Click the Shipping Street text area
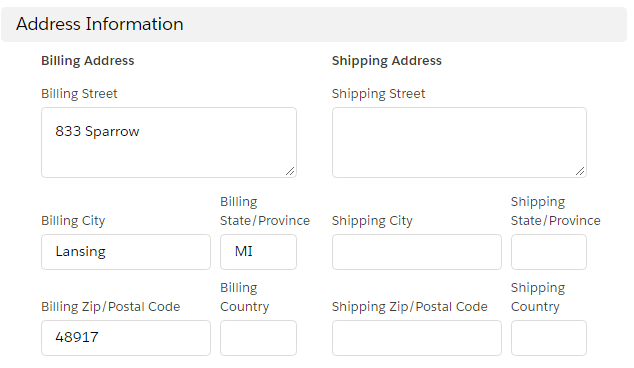The width and height of the screenshot is (634, 368). click(459, 142)
